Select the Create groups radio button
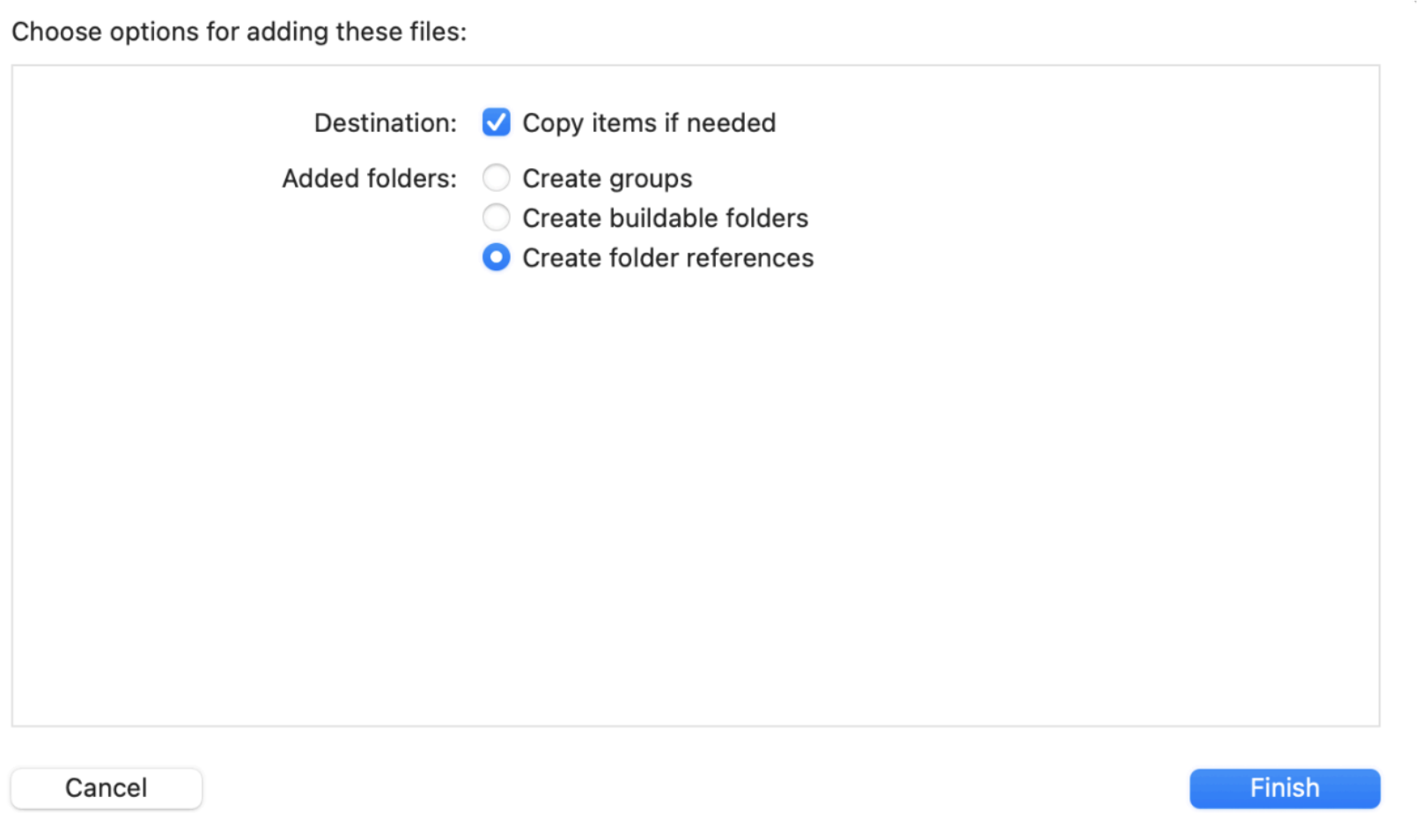1421x840 pixels. [496, 178]
